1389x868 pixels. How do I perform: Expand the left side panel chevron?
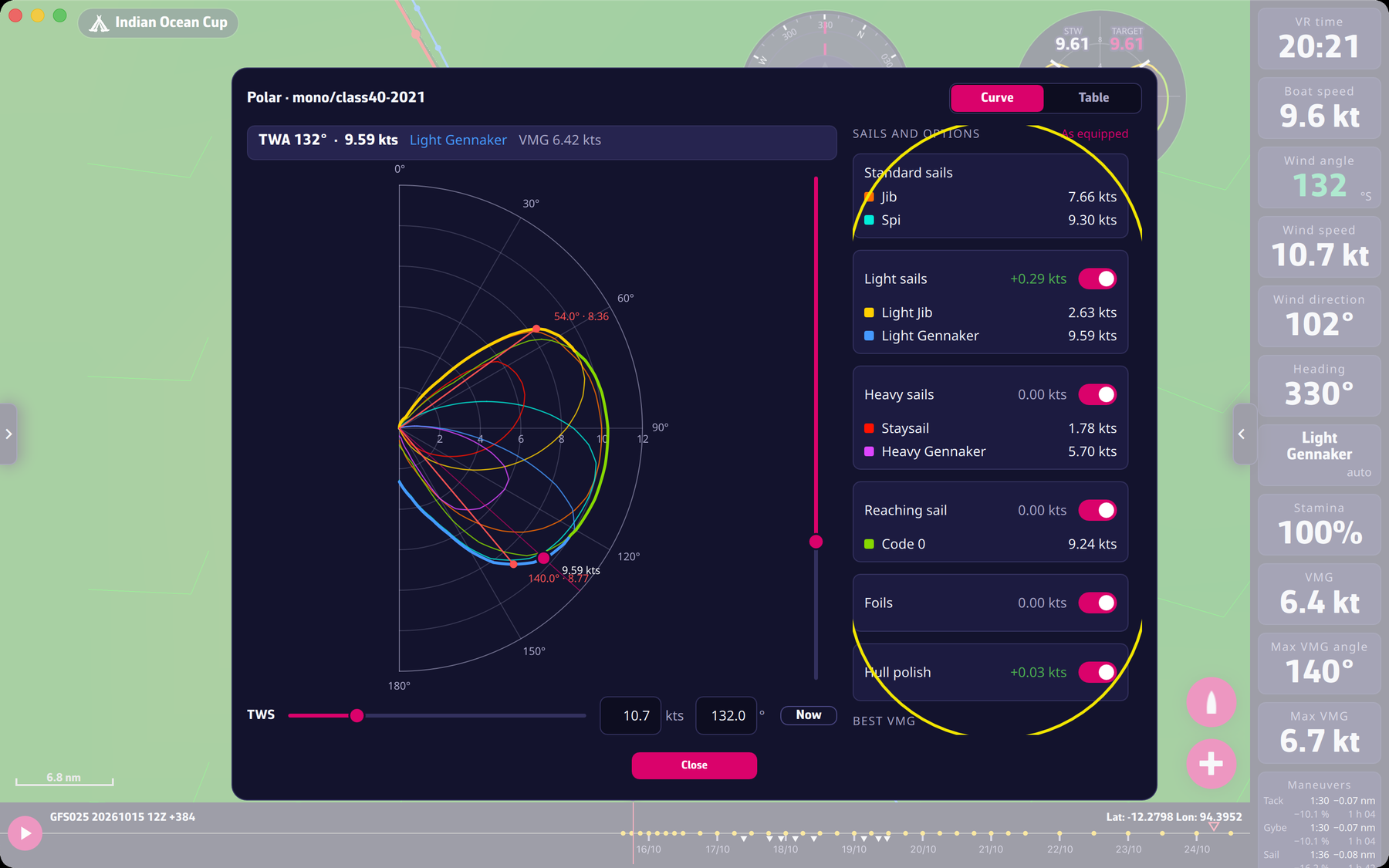coord(8,434)
